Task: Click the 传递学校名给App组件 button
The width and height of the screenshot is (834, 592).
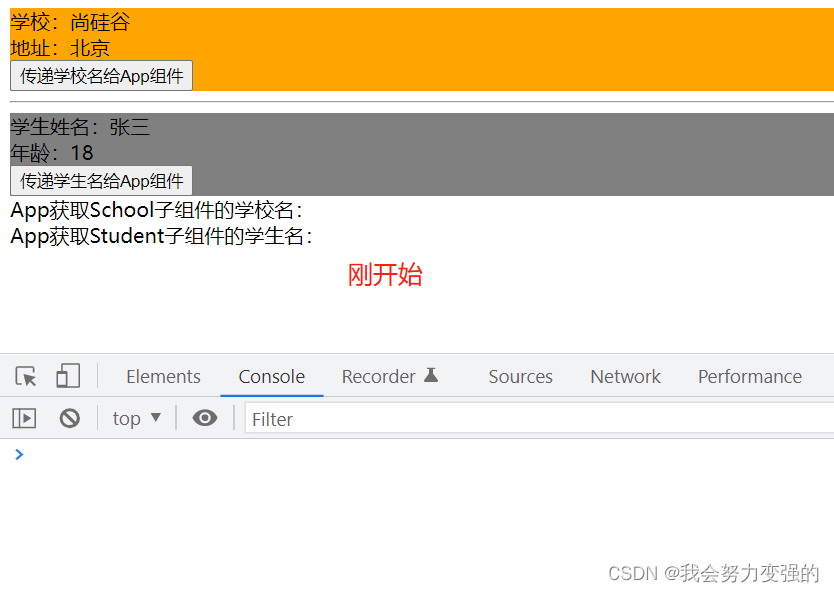Action: pos(102,76)
